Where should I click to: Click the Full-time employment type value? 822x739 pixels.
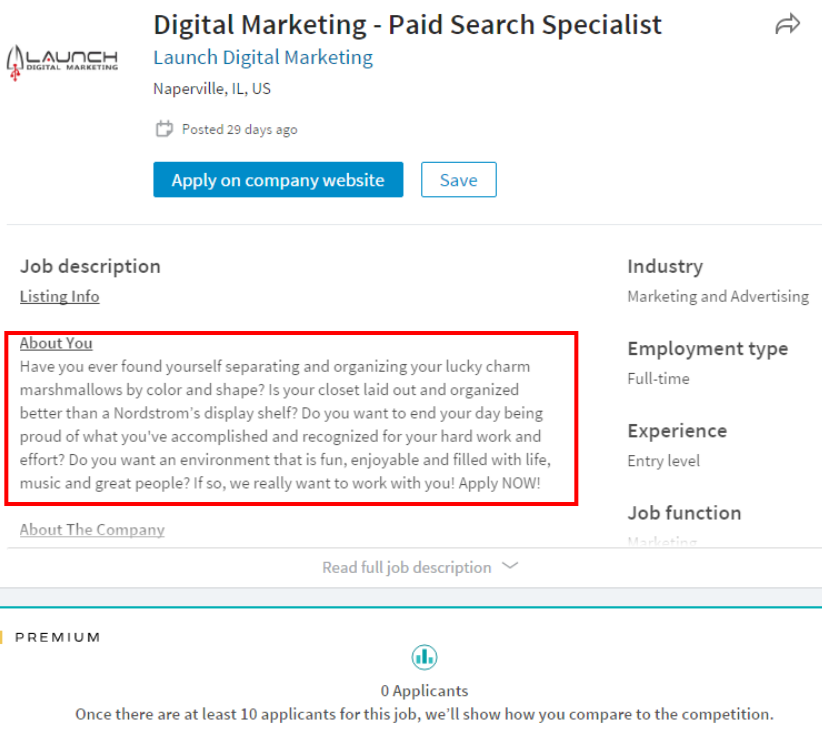(658, 378)
